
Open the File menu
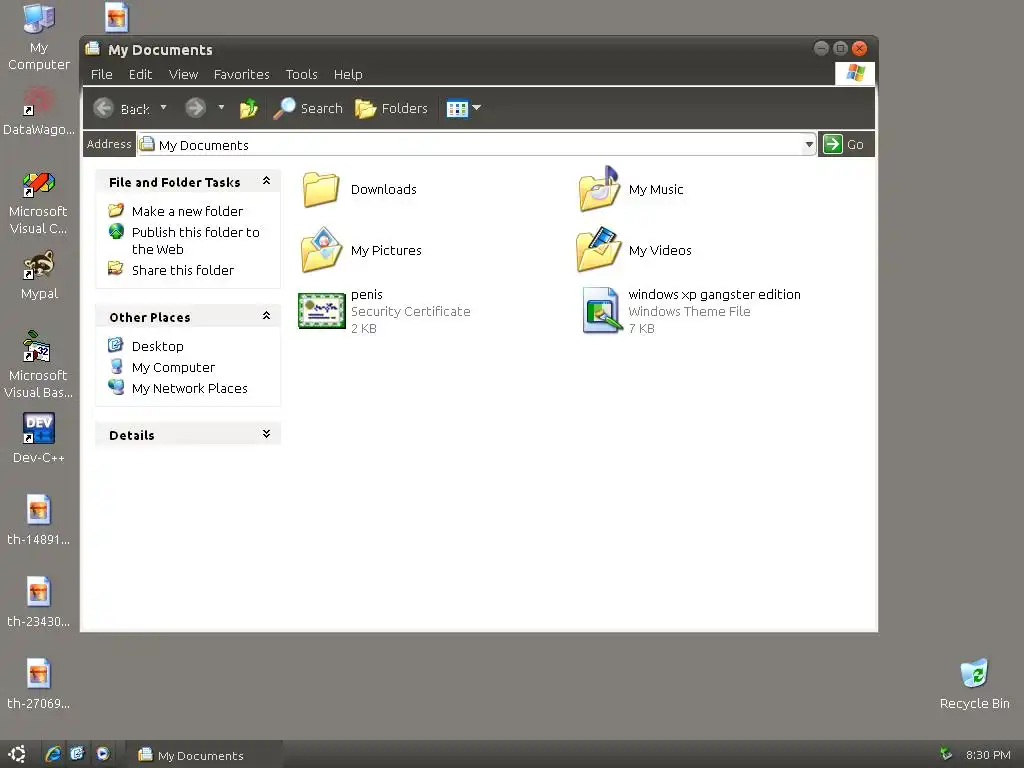click(x=101, y=74)
